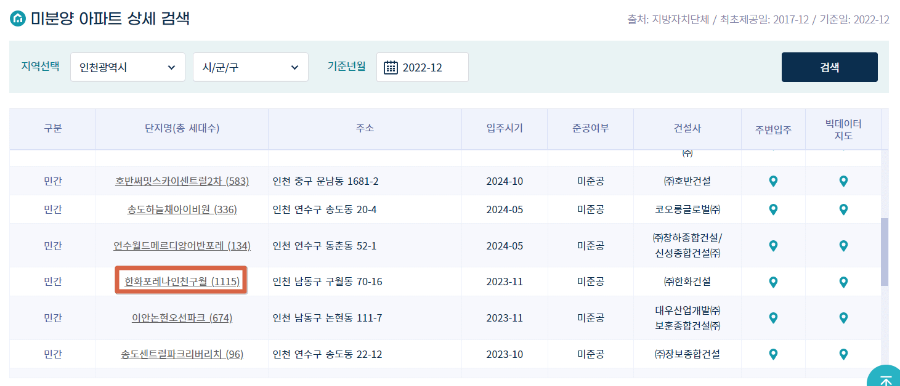Click builder 대우산업개발㈜ 보훈종합건설㈜

point(687,318)
